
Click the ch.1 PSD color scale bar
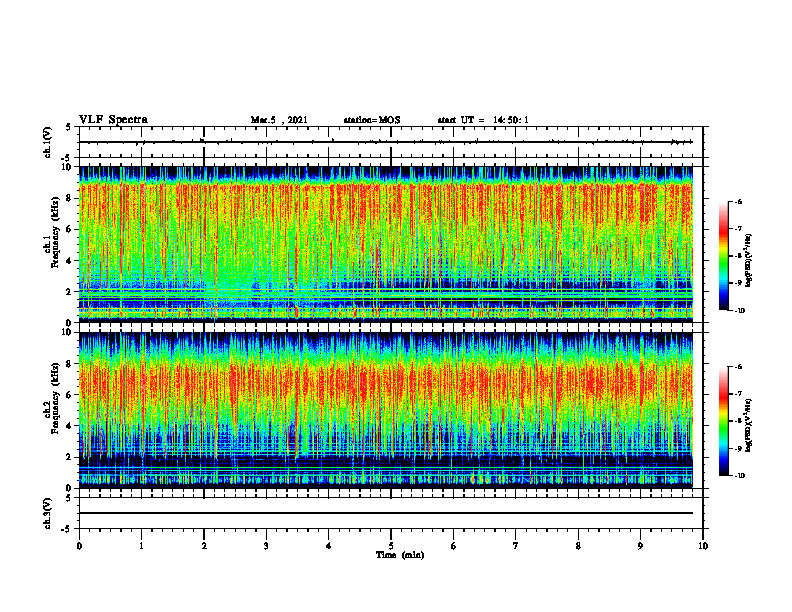tap(723, 256)
